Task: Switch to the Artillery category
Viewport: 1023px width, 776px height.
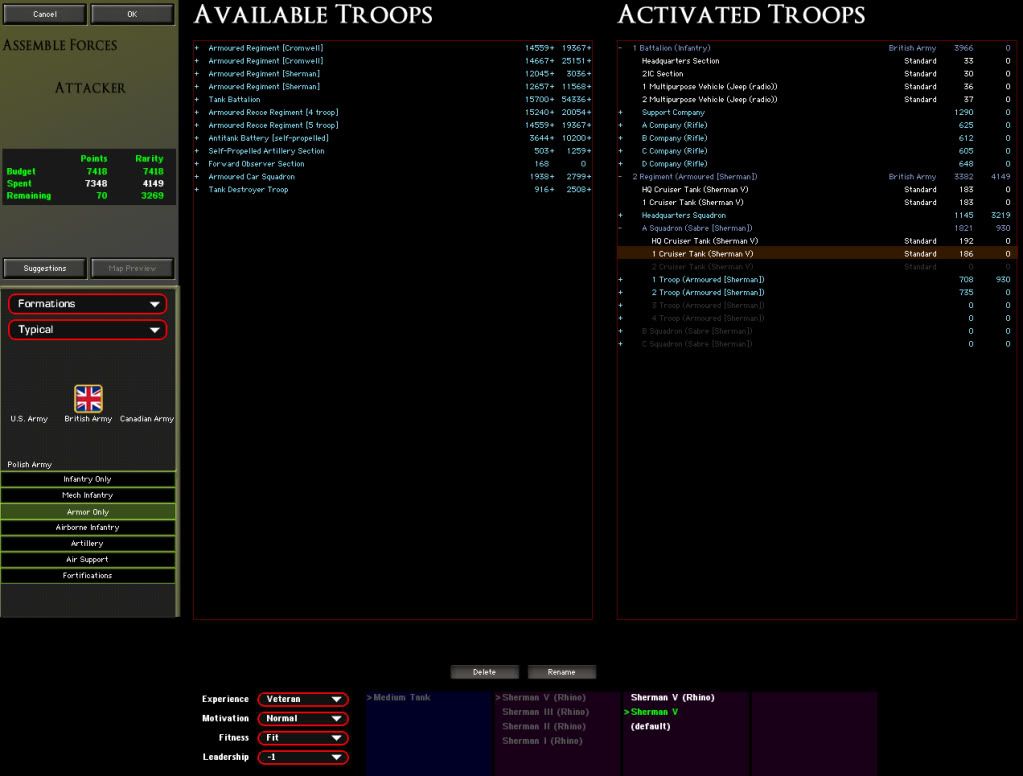Action: coord(88,544)
